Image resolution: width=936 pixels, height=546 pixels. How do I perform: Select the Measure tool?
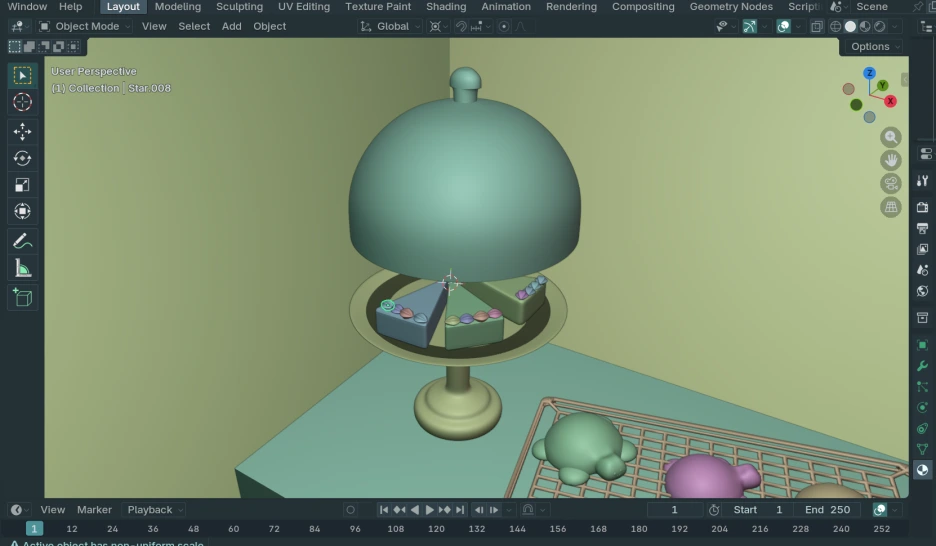[23, 268]
